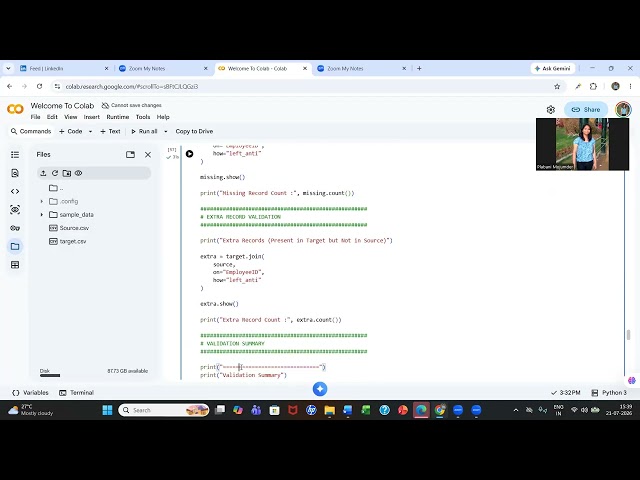Open the Table of contents sidebar icon
This screenshot has width=640, height=480.
pos(15,155)
